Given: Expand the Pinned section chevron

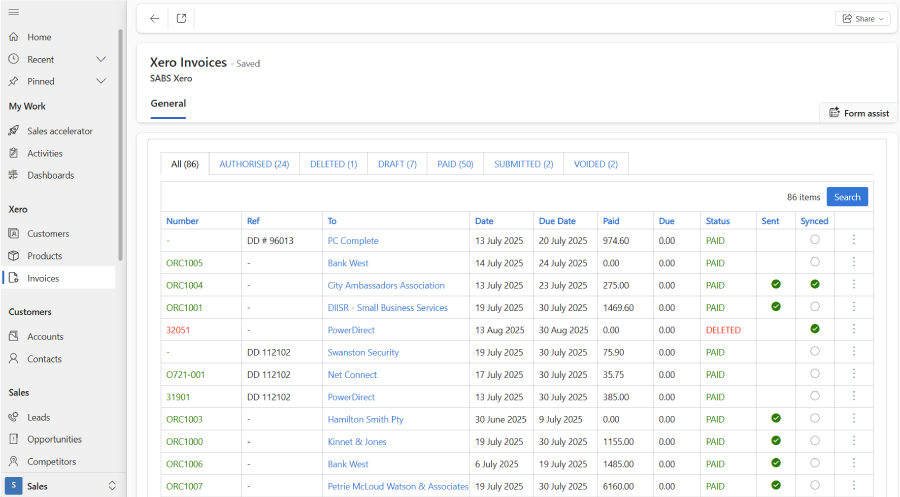Looking at the screenshot, I should (101, 81).
